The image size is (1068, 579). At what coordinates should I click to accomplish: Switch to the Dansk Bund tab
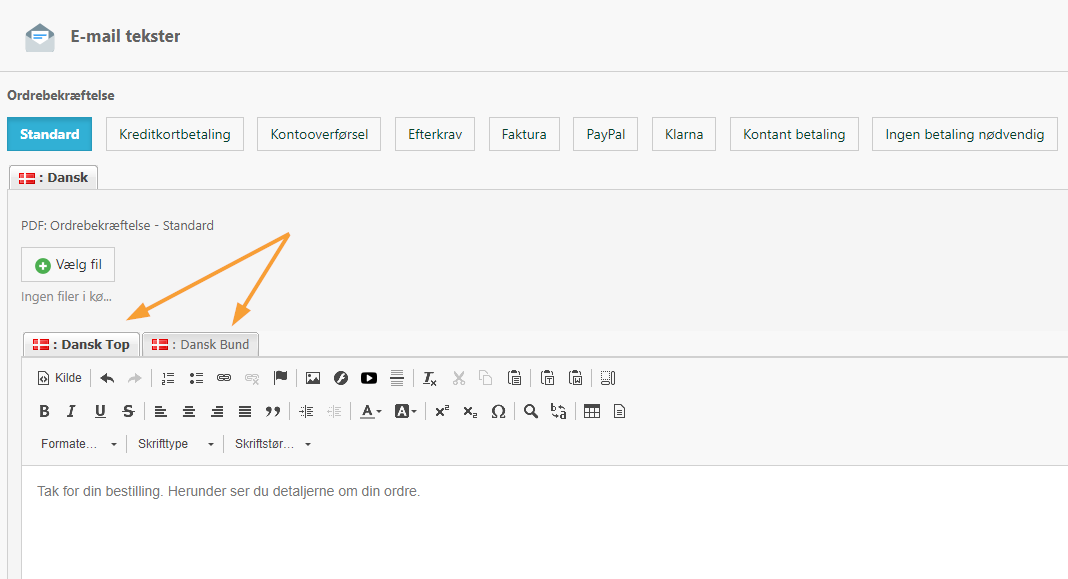click(x=201, y=344)
